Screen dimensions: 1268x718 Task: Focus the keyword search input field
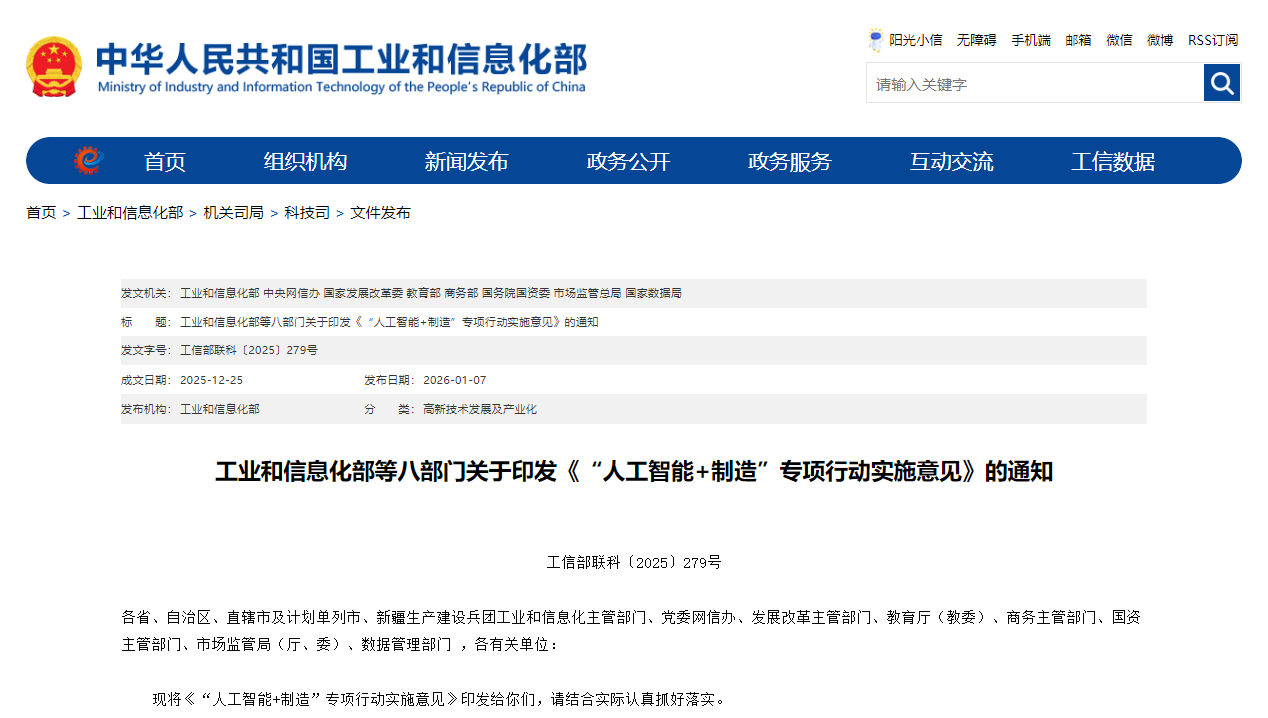(x=1034, y=84)
